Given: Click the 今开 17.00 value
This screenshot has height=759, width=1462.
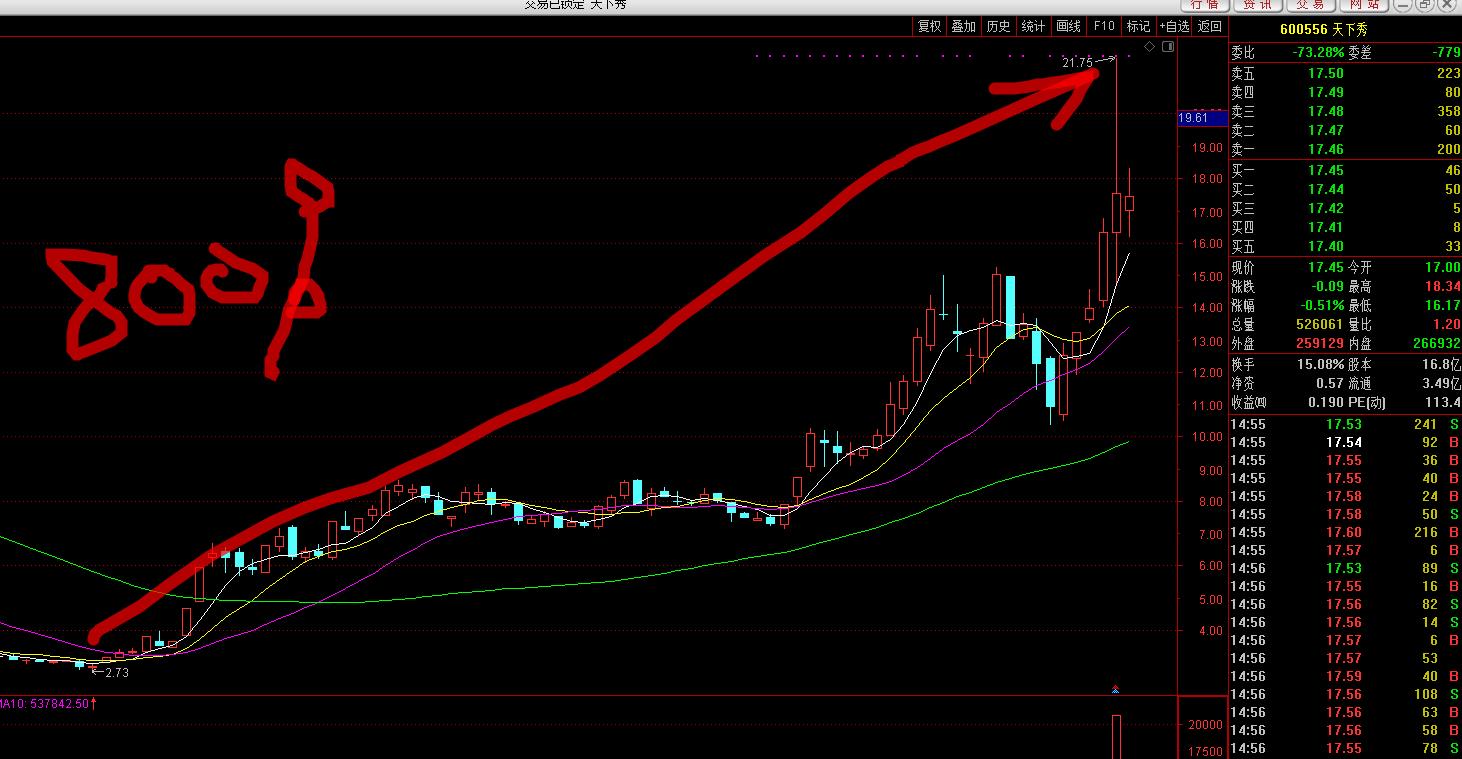Looking at the screenshot, I should coord(1443,268).
